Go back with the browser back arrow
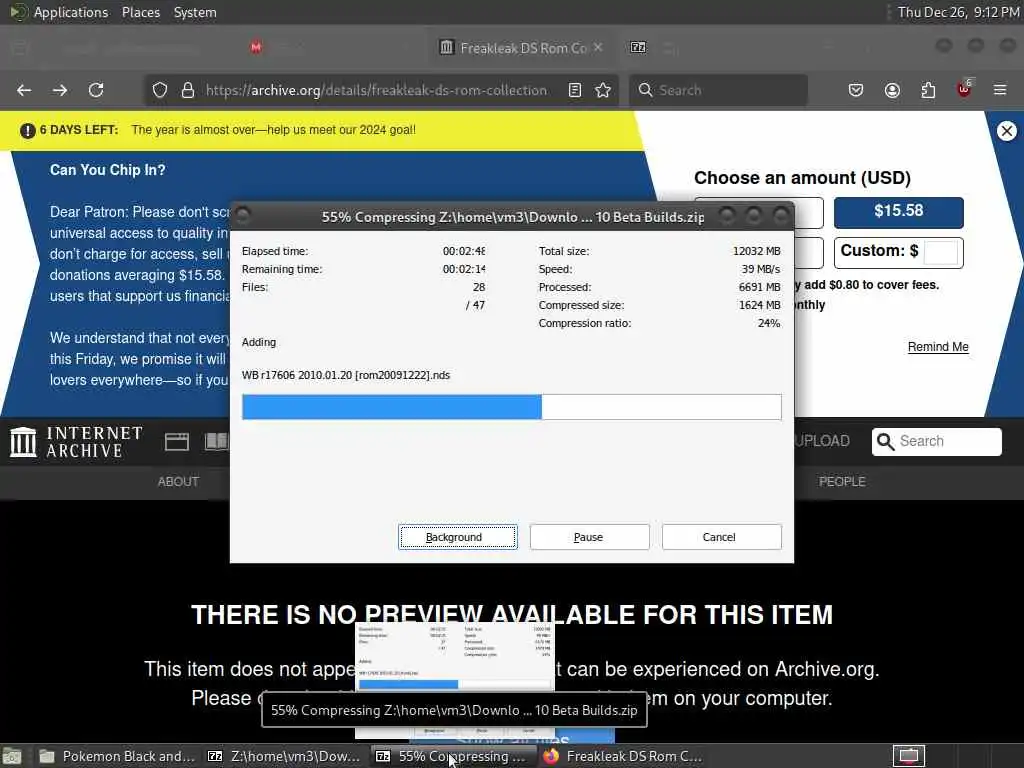Image resolution: width=1024 pixels, height=768 pixels. (x=24, y=90)
